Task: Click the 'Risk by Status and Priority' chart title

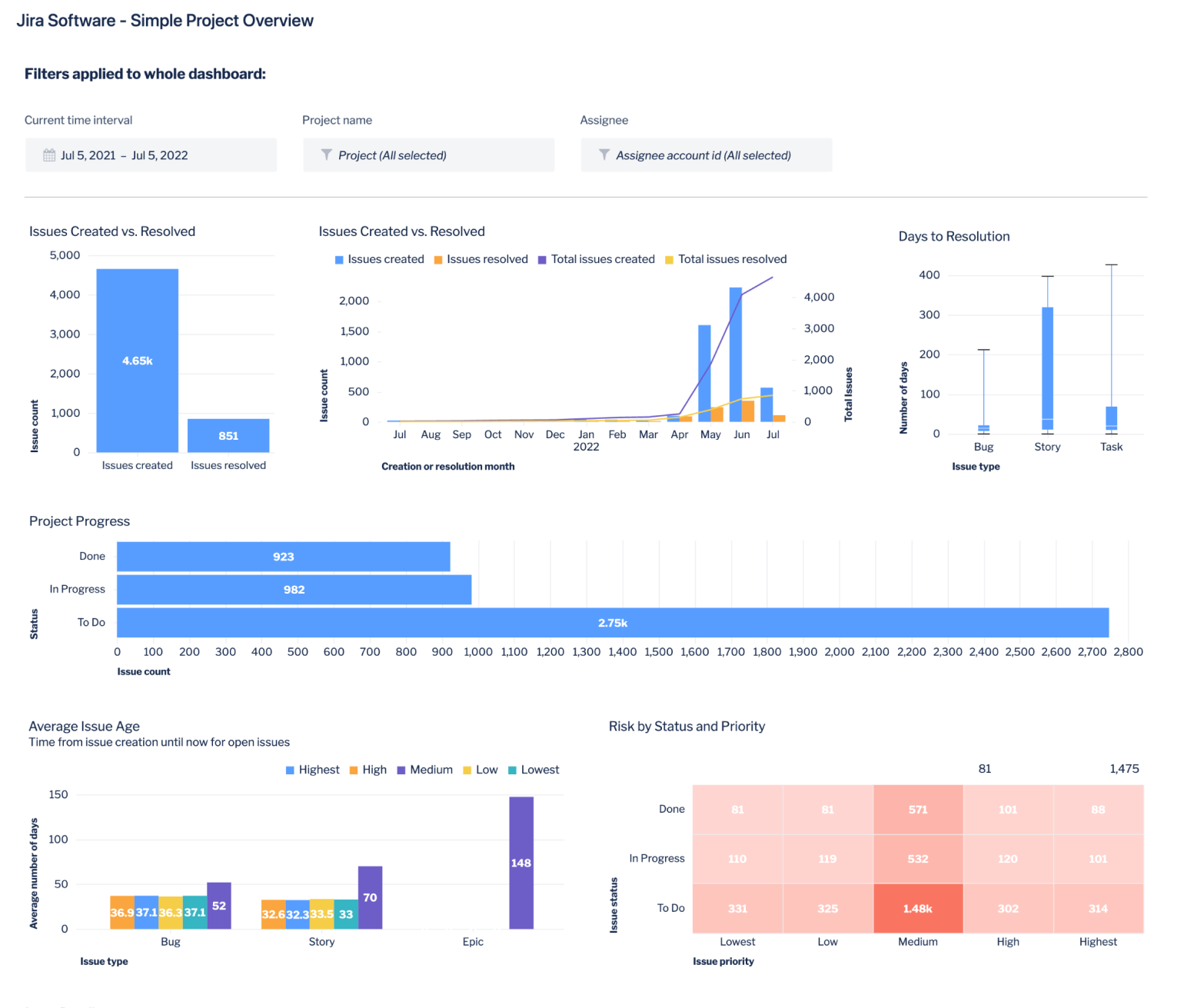Action: point(687,726)
